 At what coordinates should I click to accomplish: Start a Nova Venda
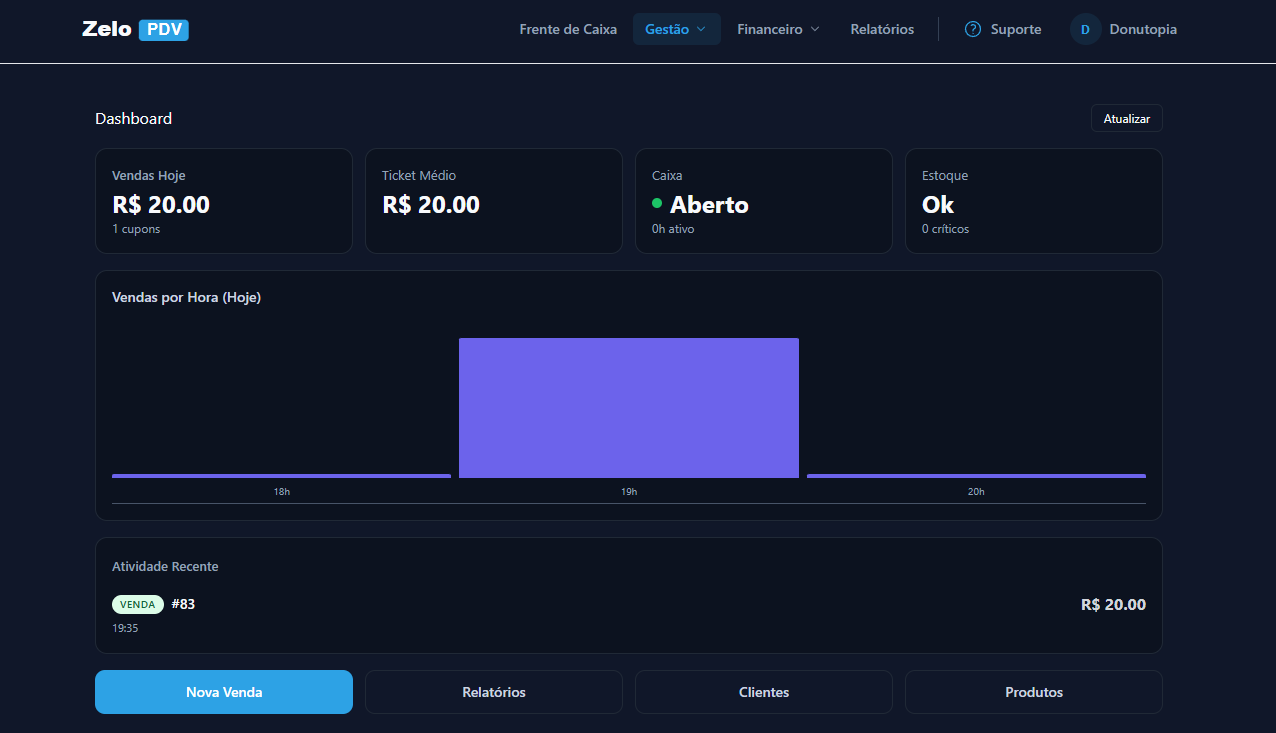click(223, 691)
